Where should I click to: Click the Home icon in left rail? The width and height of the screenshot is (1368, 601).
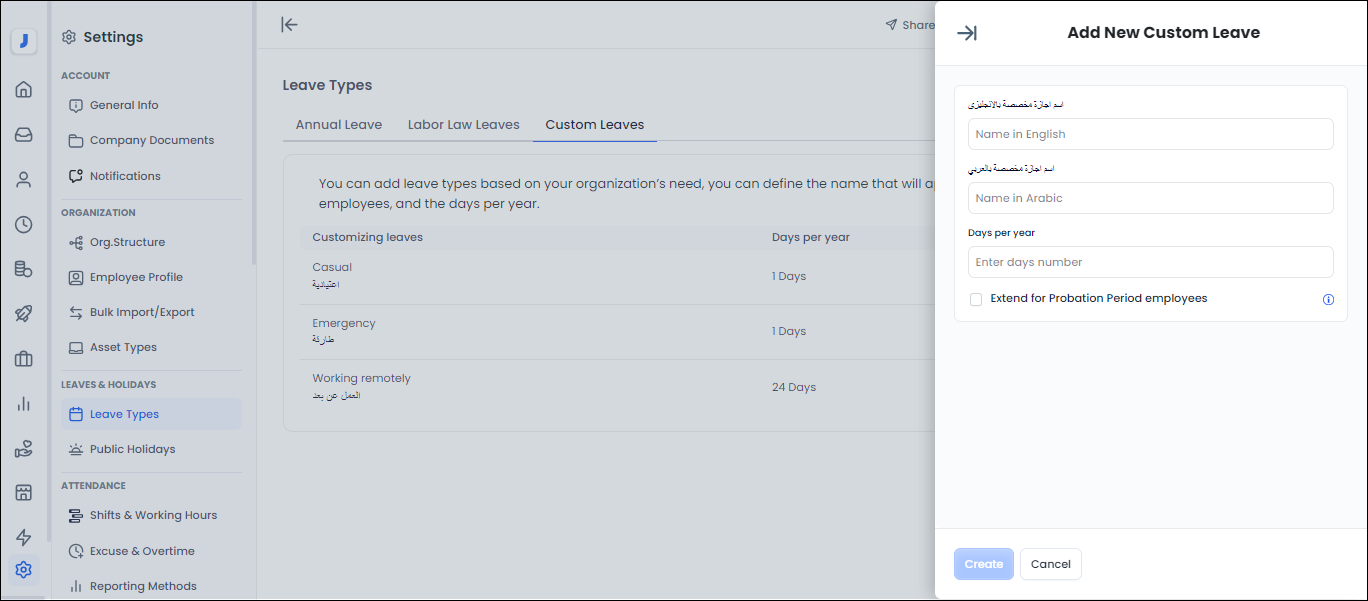coord(24,90)
